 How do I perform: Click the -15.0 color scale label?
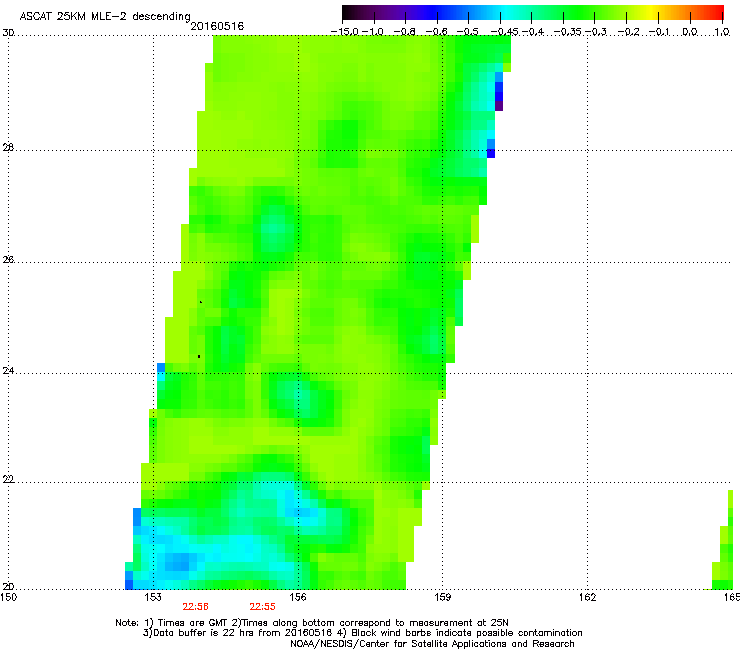coord(345,32)
